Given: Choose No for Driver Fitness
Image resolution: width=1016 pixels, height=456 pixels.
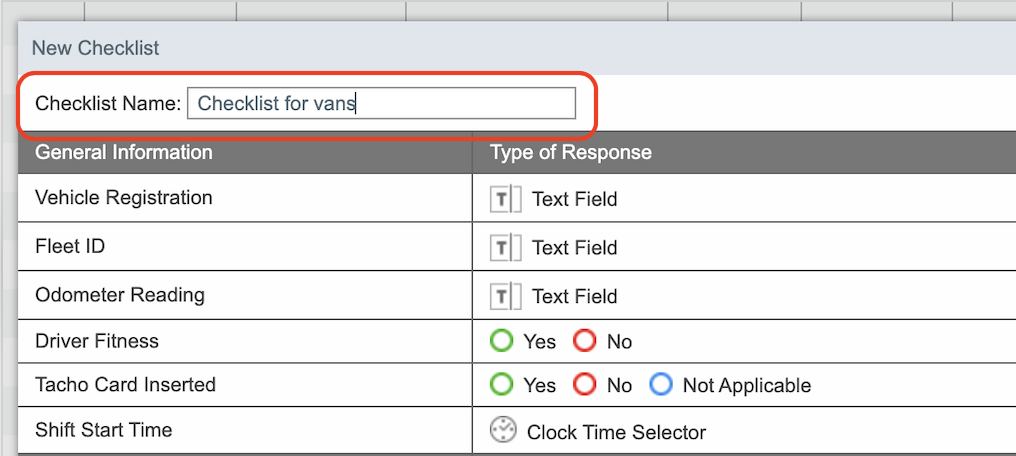Looking at the screenshot, I should [584, 341].
